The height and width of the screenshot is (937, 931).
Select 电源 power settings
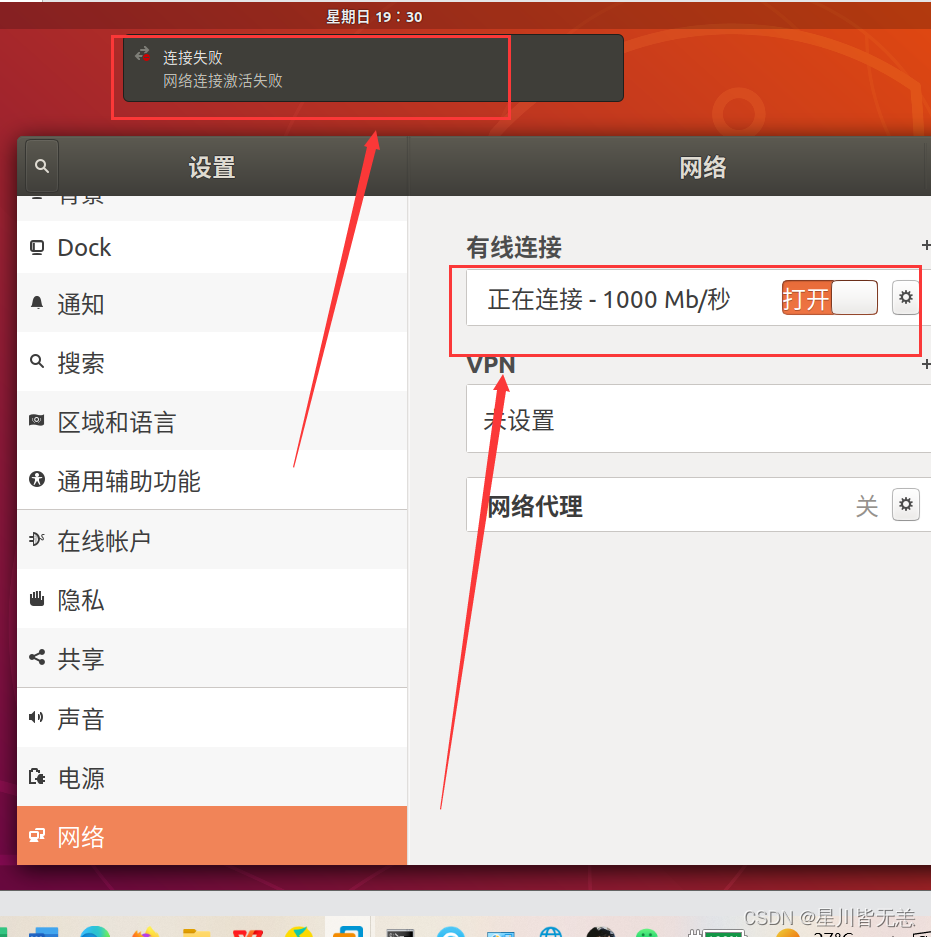click(212, 777)
